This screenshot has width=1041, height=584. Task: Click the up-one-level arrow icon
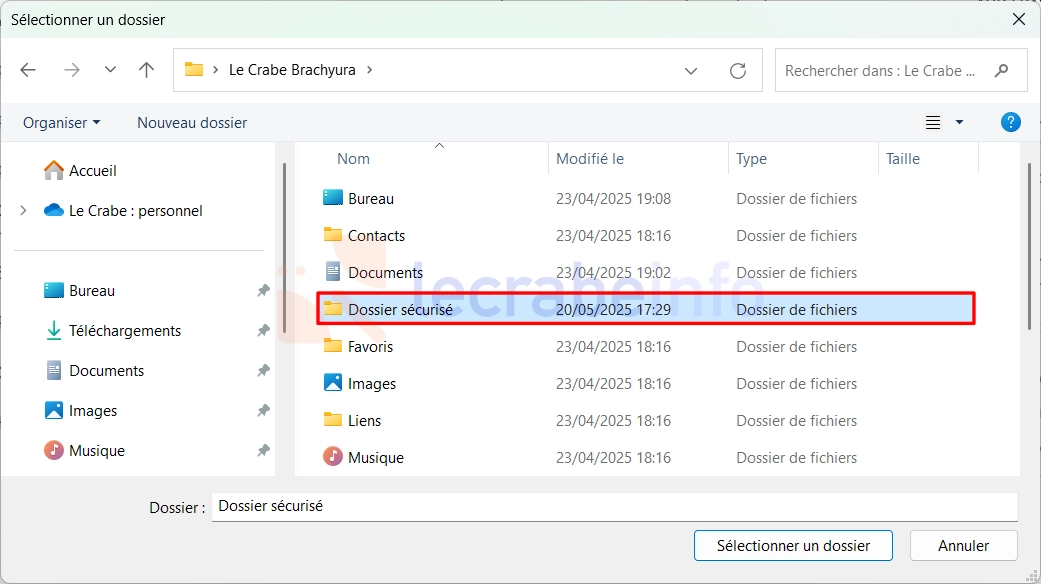(146, 70)
